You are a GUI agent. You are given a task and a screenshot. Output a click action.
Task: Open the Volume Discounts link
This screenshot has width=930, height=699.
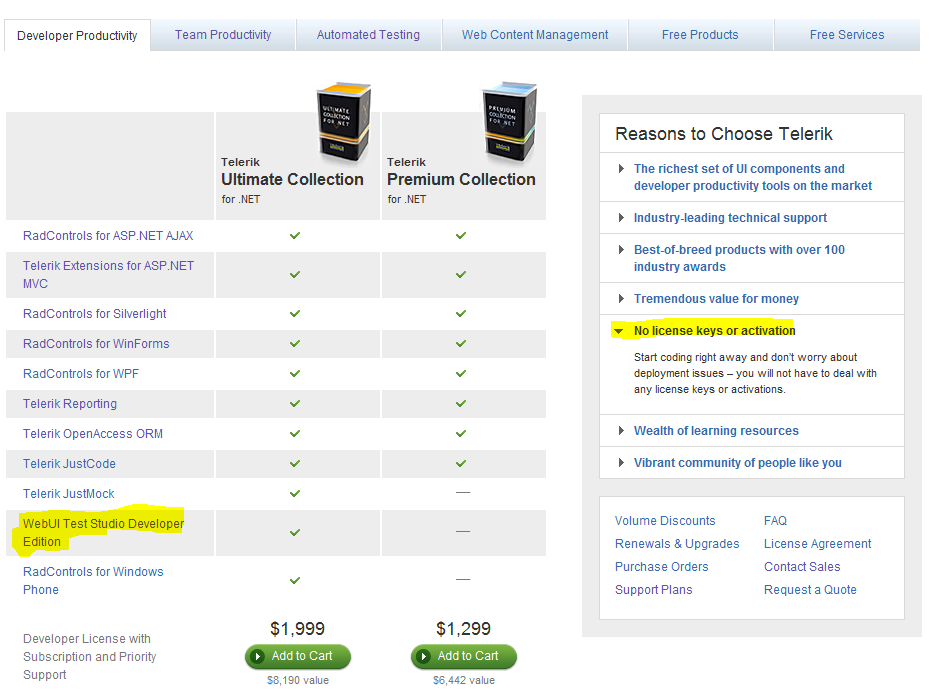click(x=665, y=521)
